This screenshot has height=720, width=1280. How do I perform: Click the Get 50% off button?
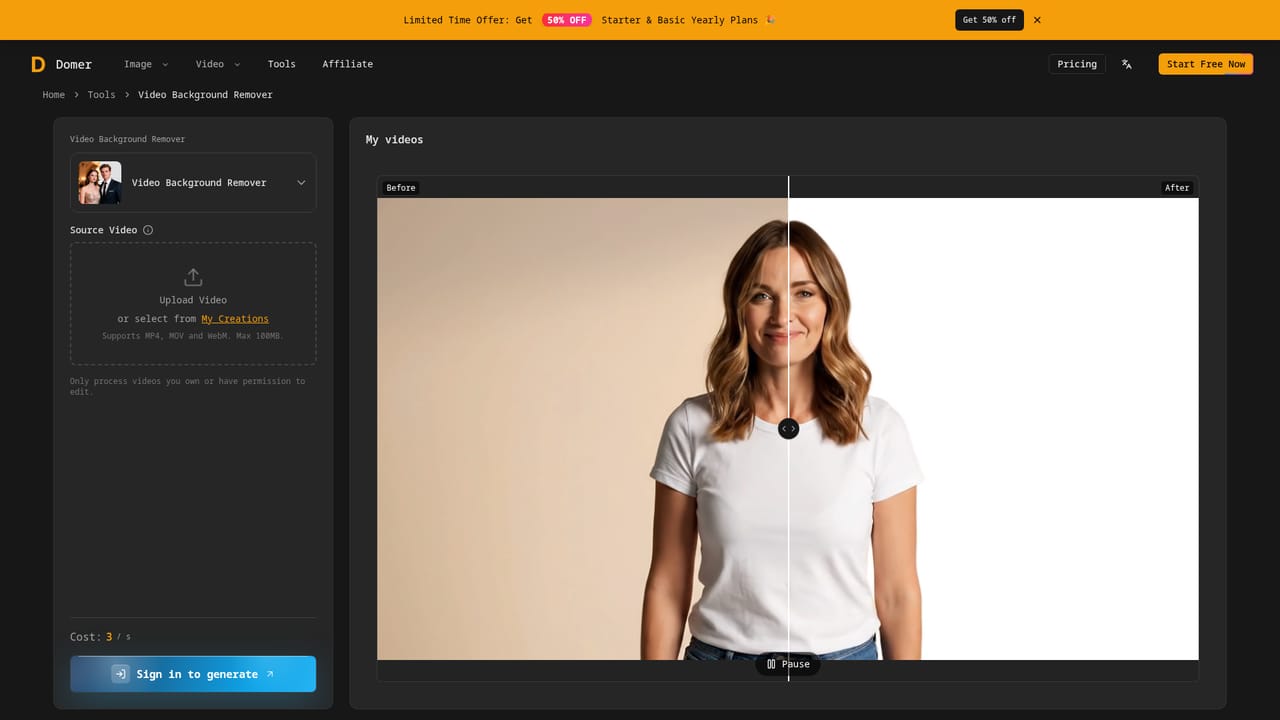point(989,20)
